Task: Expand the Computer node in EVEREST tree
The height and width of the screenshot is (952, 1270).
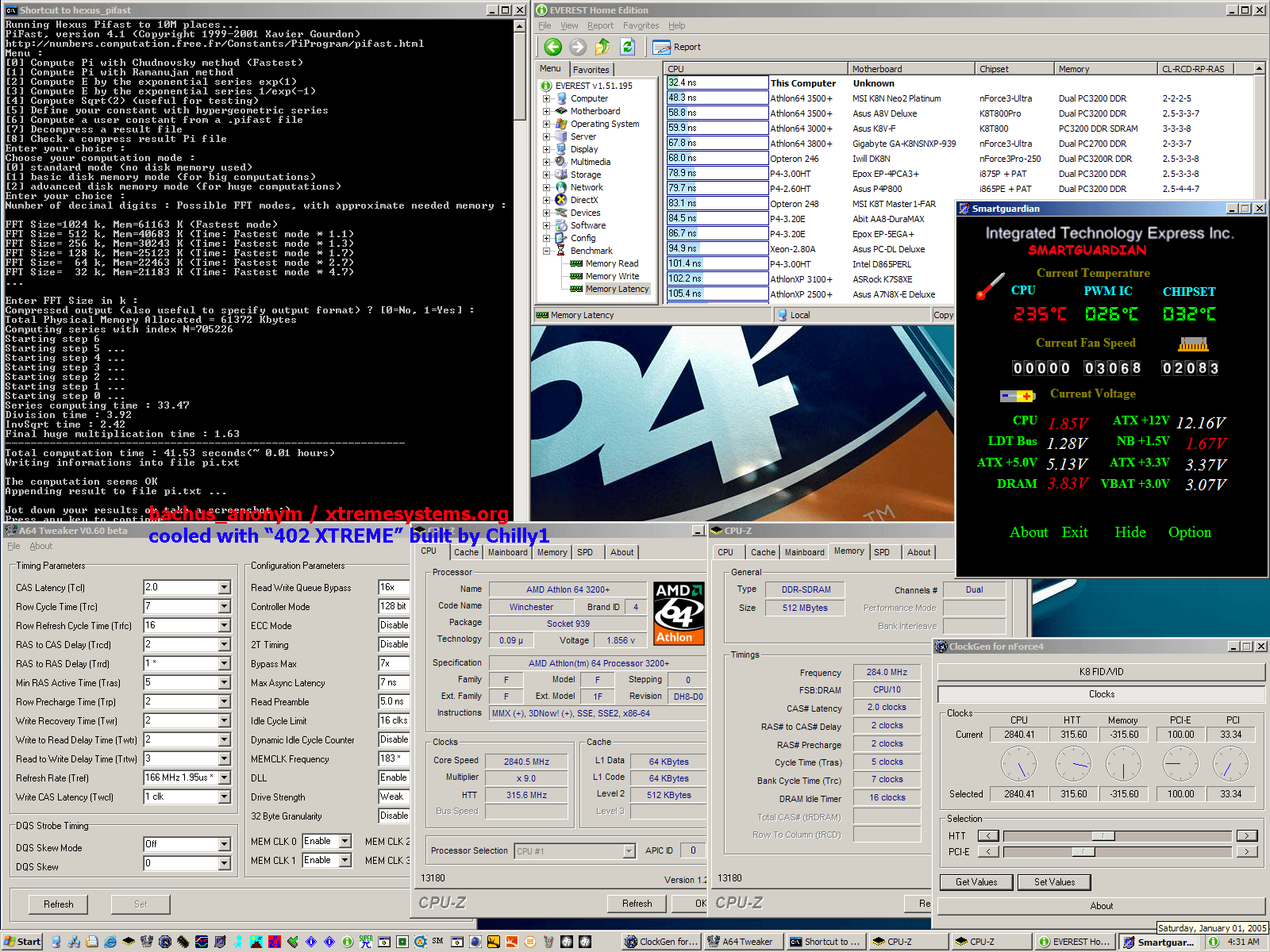Action: coord(546,98)
